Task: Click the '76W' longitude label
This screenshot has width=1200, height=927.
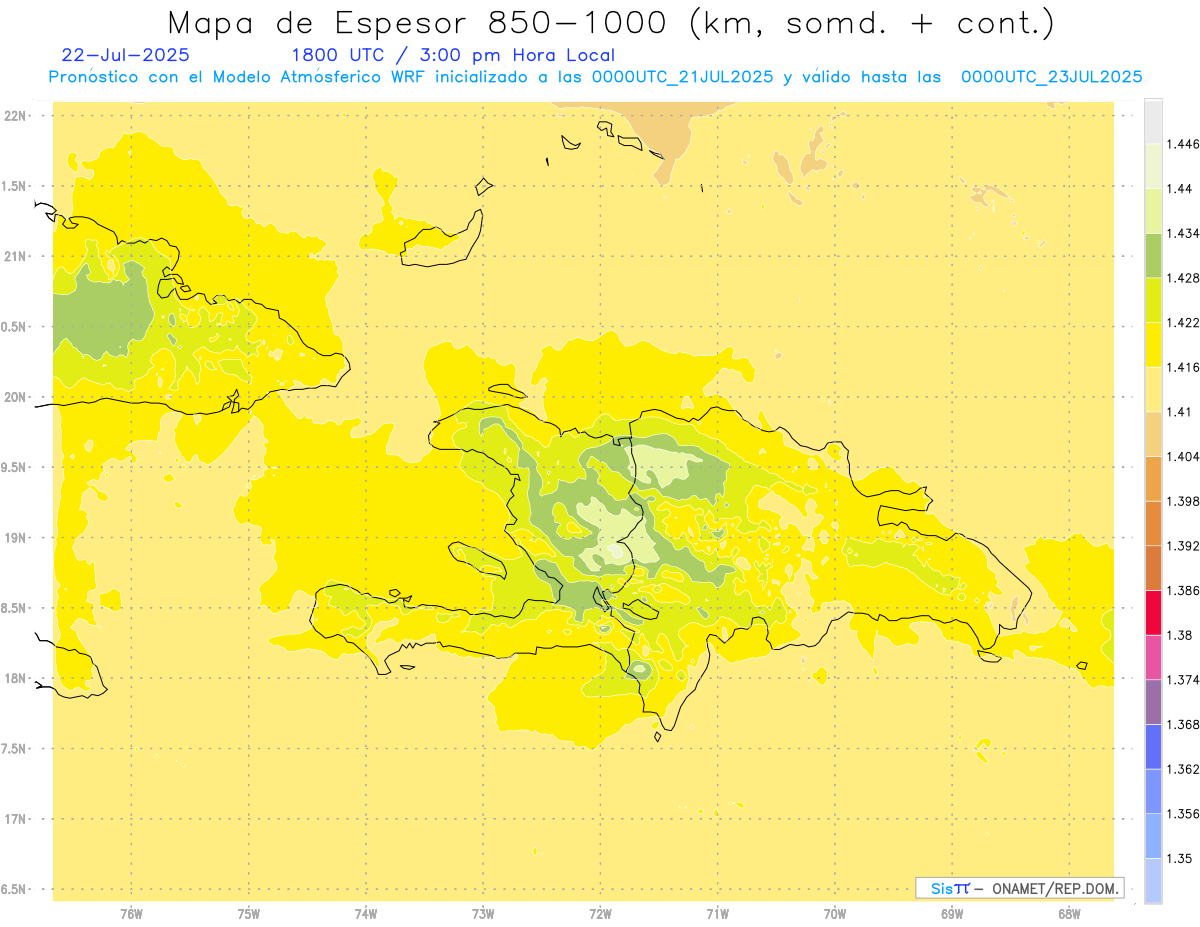Action: tap(131, 914)
